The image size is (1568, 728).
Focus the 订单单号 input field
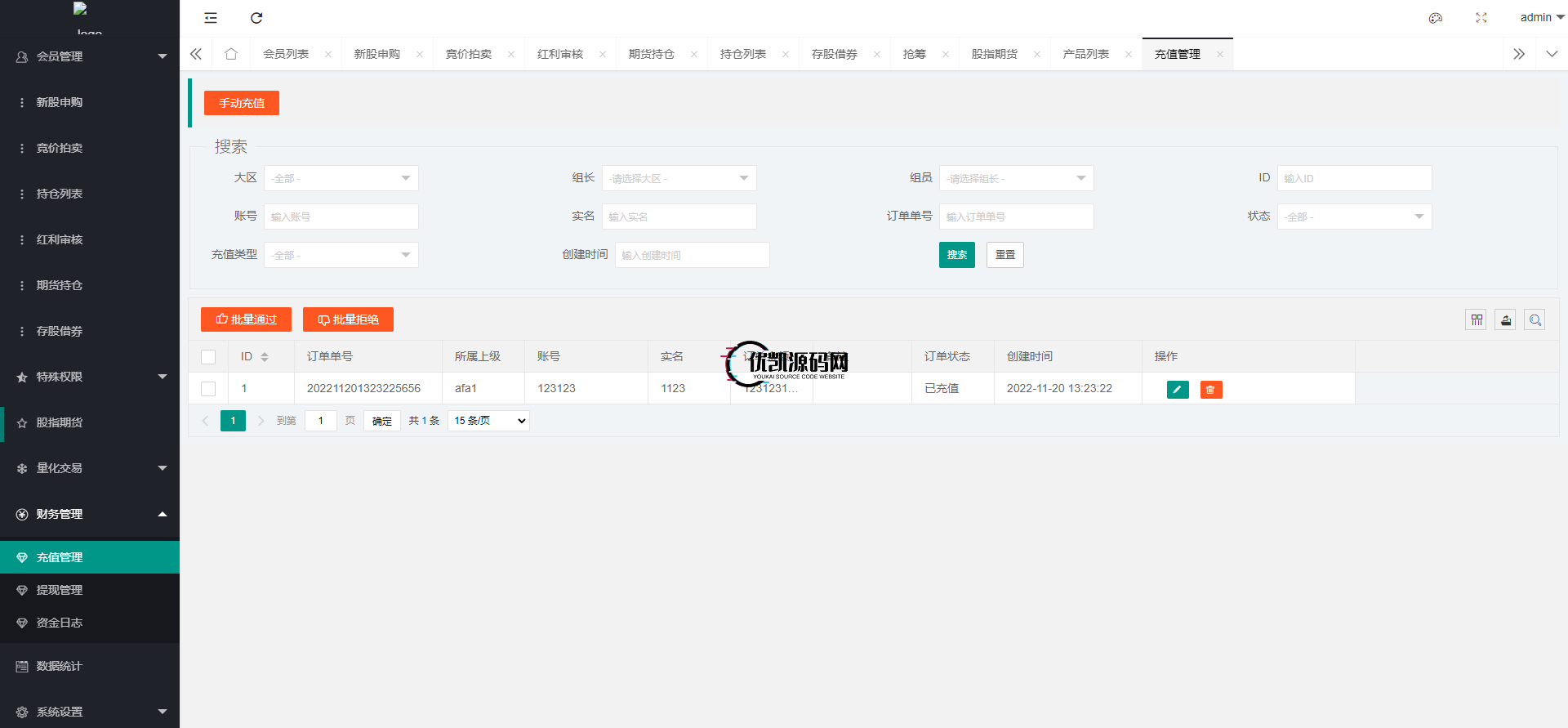1015,217
